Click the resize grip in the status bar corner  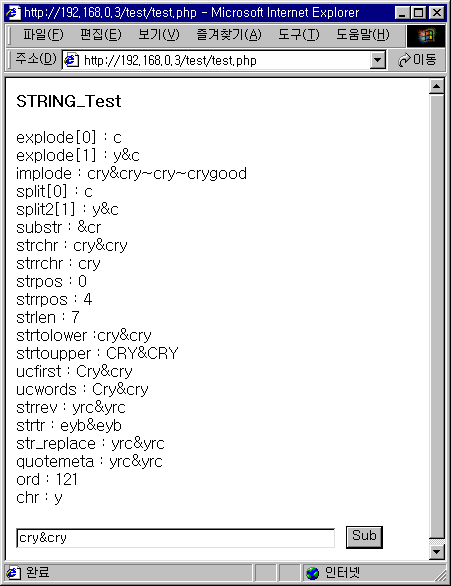(x=439, y=575)
